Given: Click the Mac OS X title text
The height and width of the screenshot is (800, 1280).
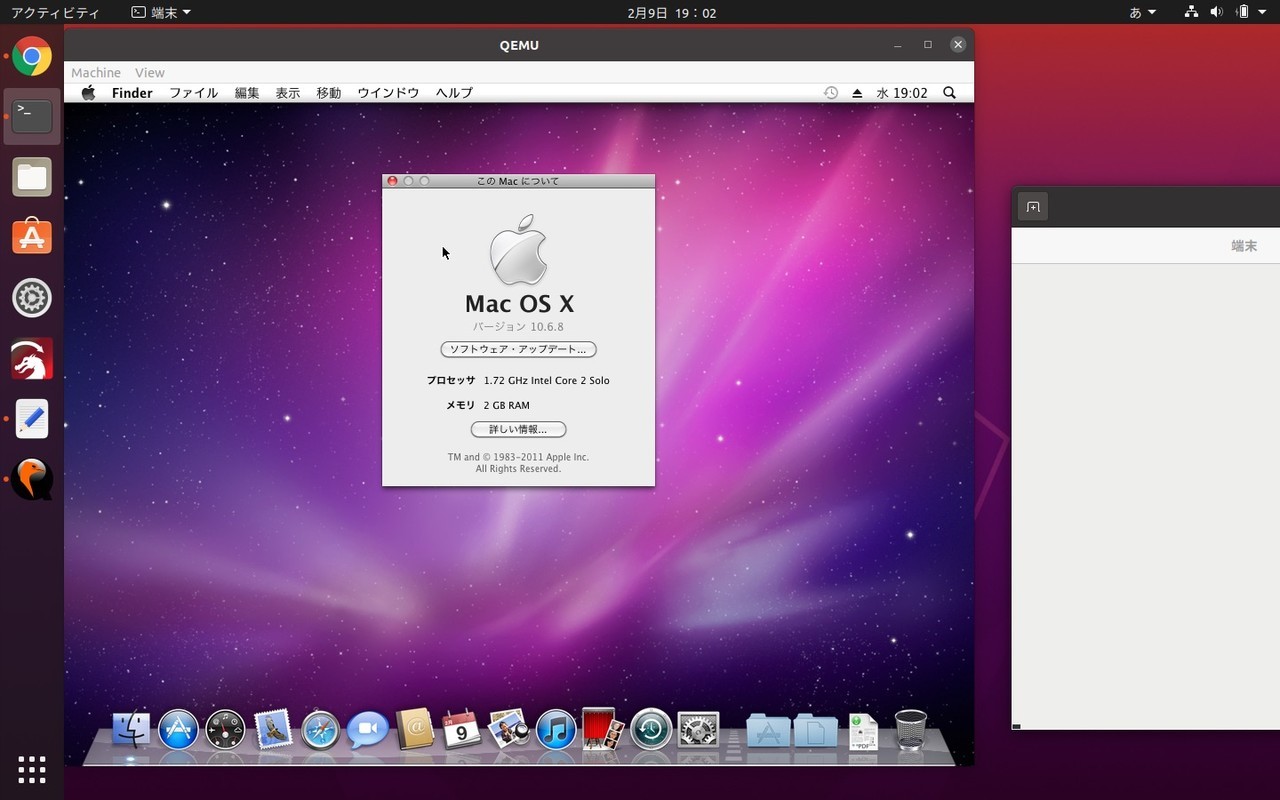Looking at the screenshot, I should point(519,304).
